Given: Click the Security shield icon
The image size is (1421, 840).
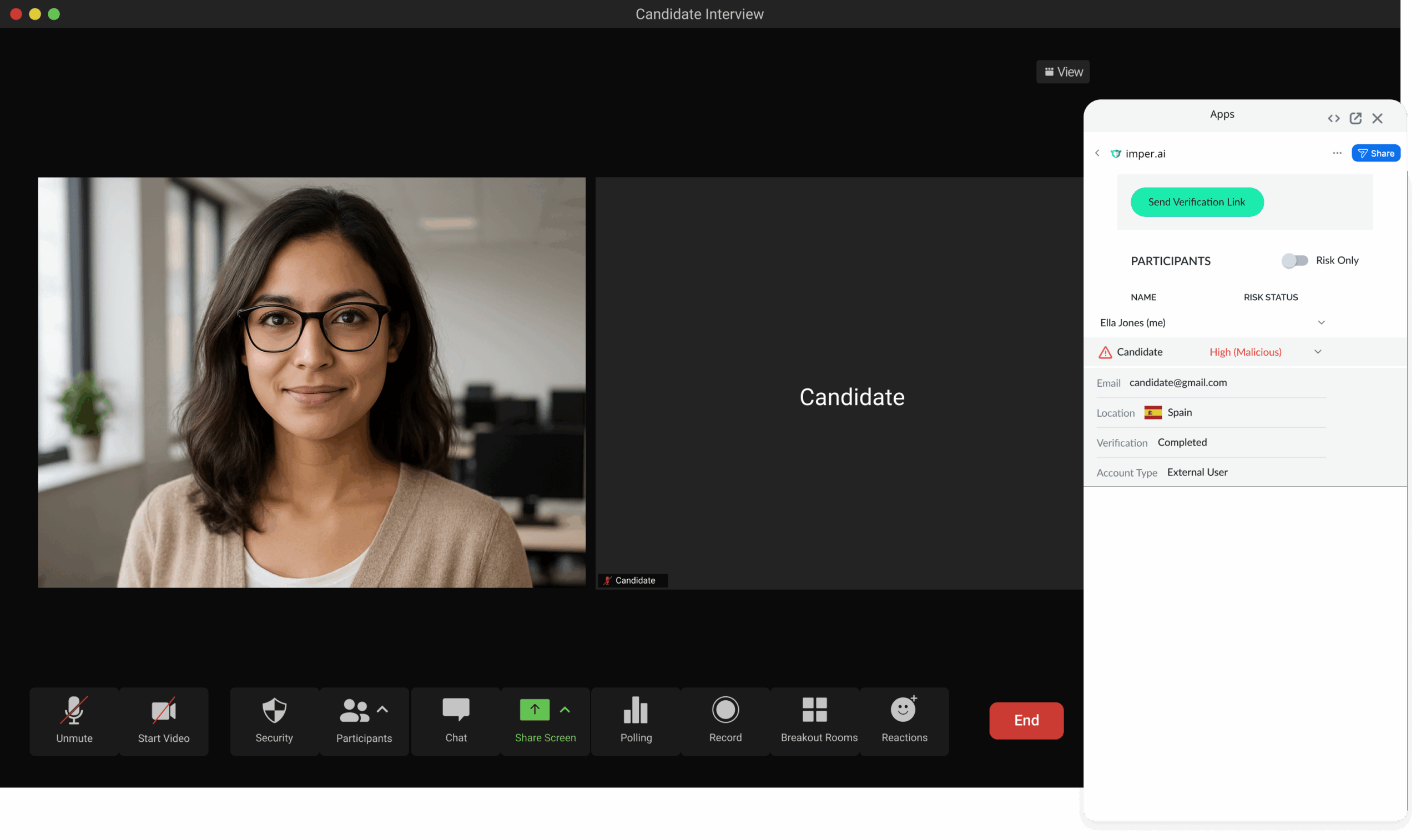Looking at the screenshot, I should 274,710.
